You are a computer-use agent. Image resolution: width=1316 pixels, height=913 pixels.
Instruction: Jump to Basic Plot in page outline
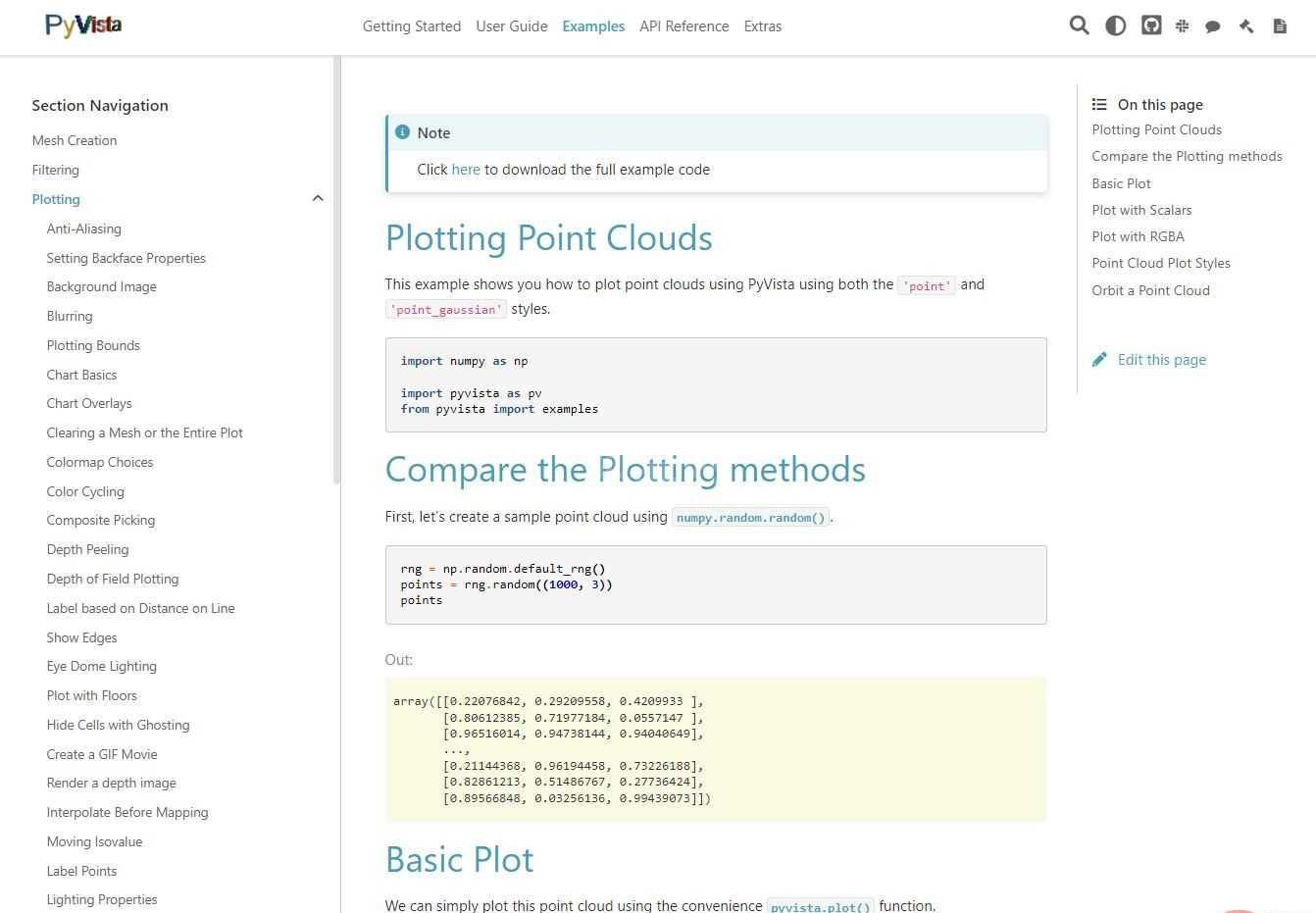coord(1121,183)
